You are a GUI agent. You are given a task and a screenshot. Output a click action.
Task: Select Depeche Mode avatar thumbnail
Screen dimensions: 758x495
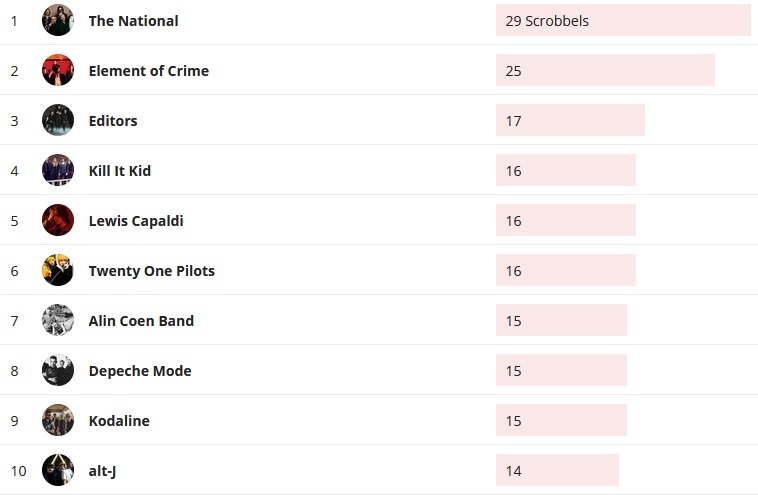(58, 370)
